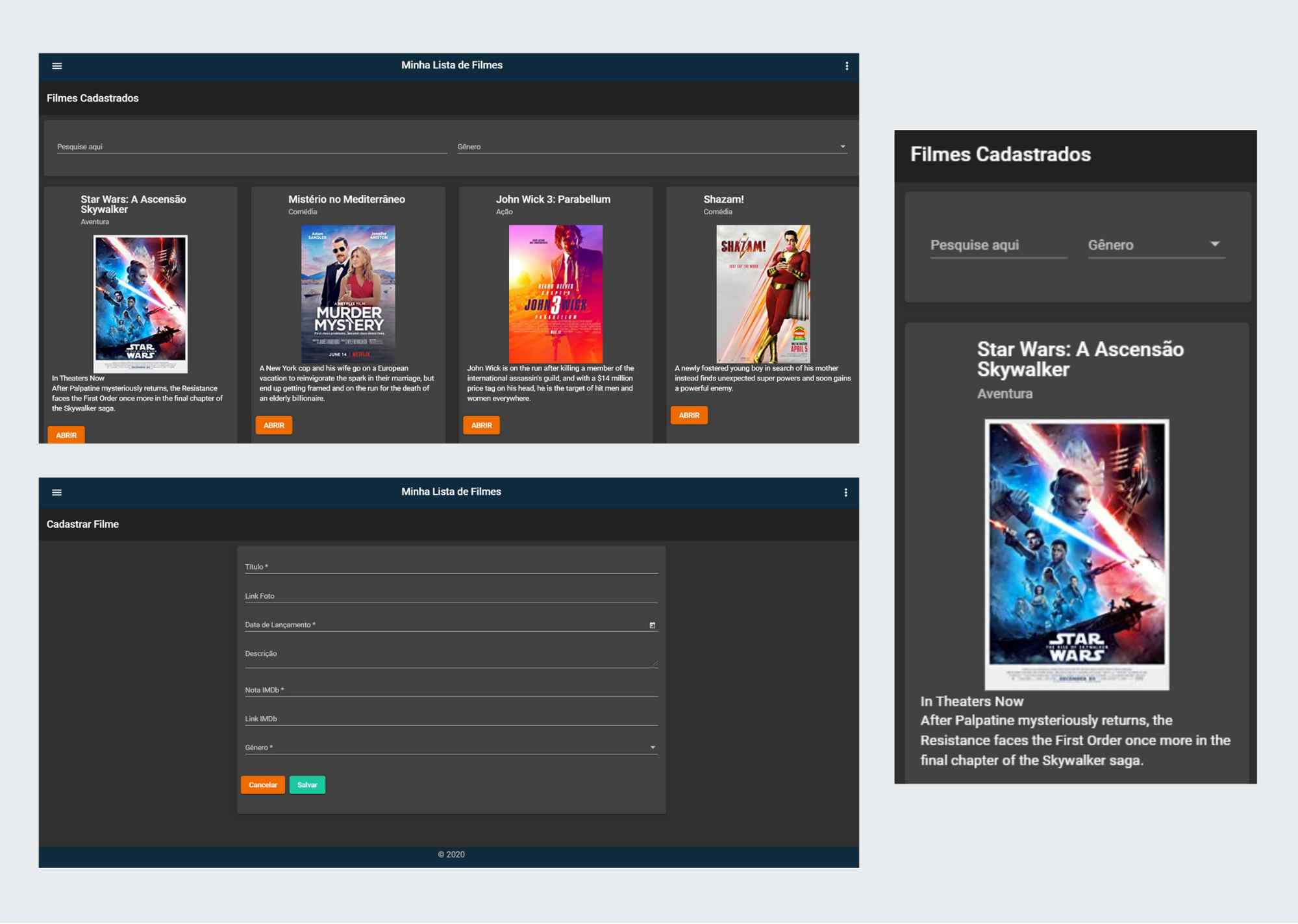Open the overflow menu on Cadastrar Filme page

pyautogui.click(x=846, y=492)
